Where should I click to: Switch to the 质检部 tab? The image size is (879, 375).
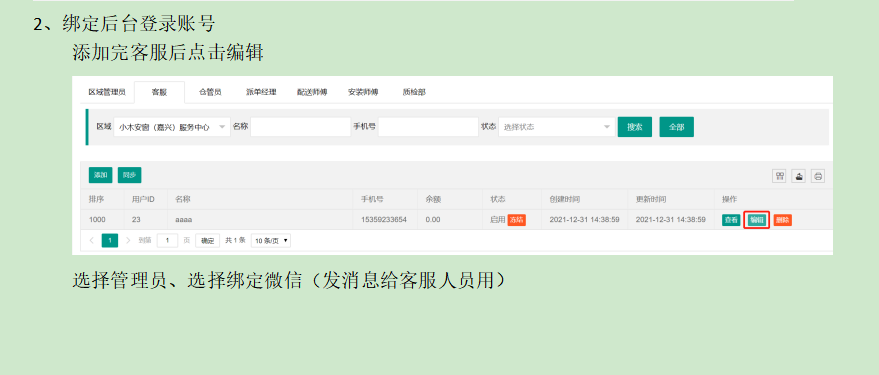pos(414,92)
